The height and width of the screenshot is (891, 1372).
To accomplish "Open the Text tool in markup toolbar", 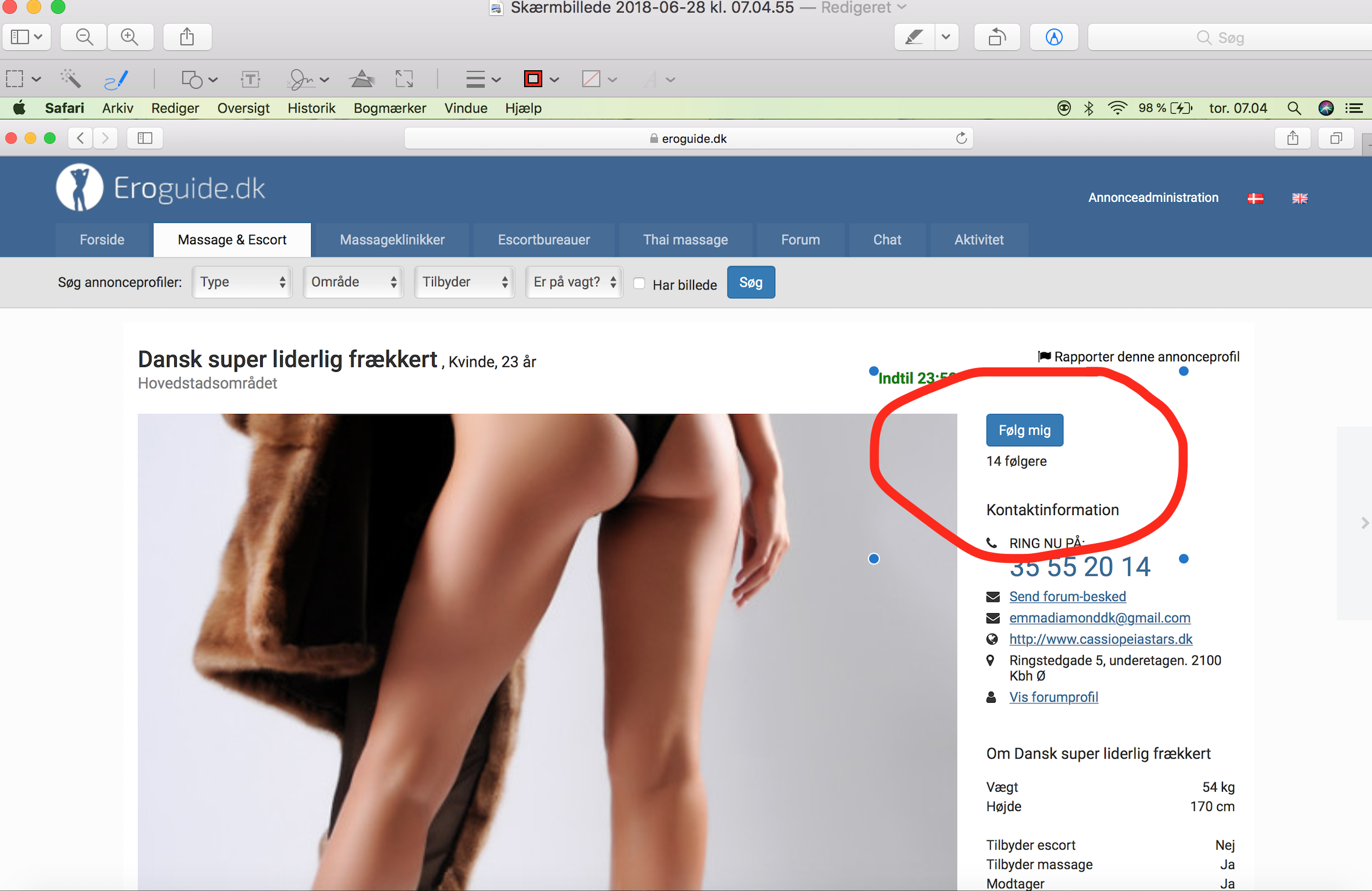I will tap(250, 79).
